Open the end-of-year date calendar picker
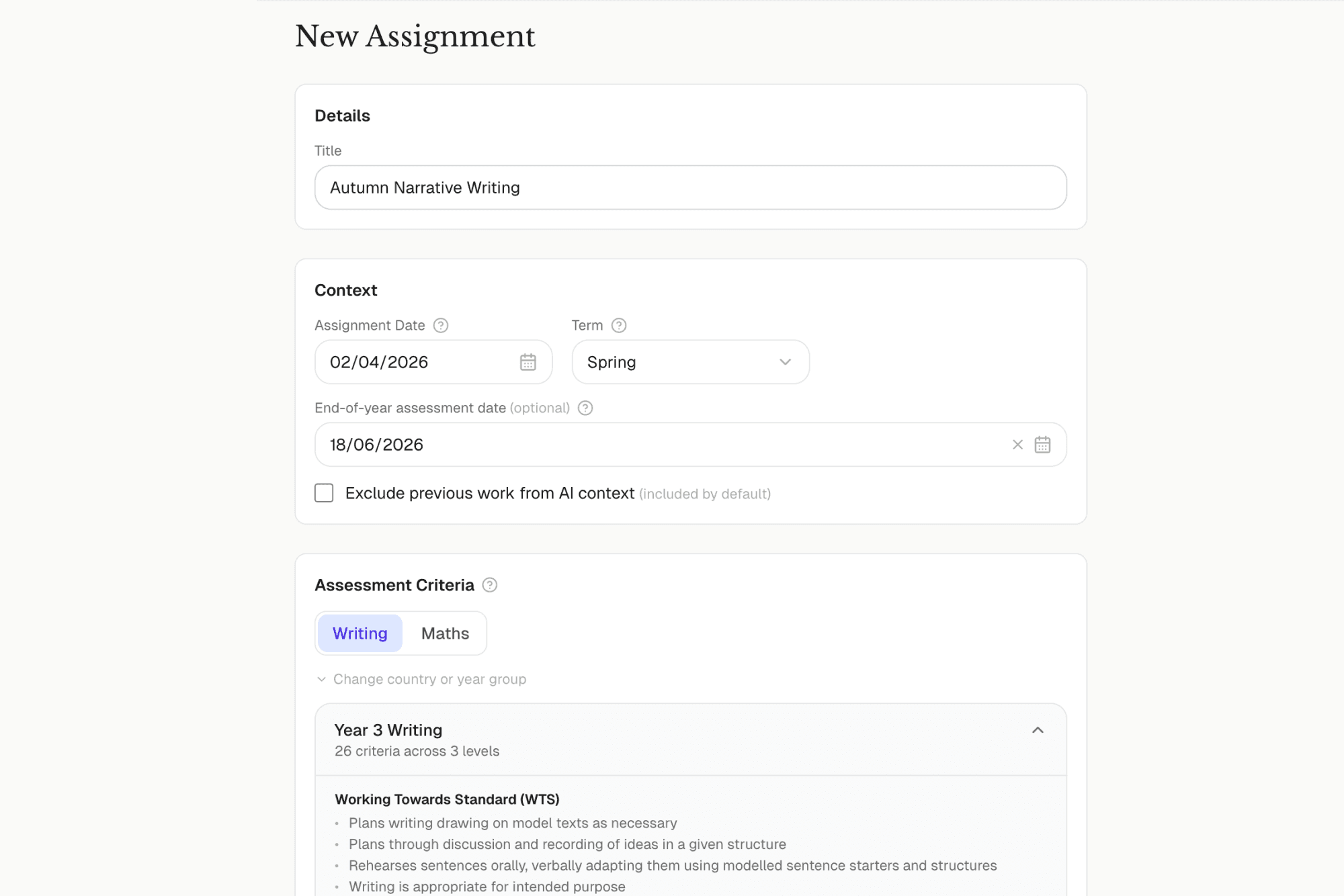This screenshot has height=896, width=1344. click(1043, 444)
